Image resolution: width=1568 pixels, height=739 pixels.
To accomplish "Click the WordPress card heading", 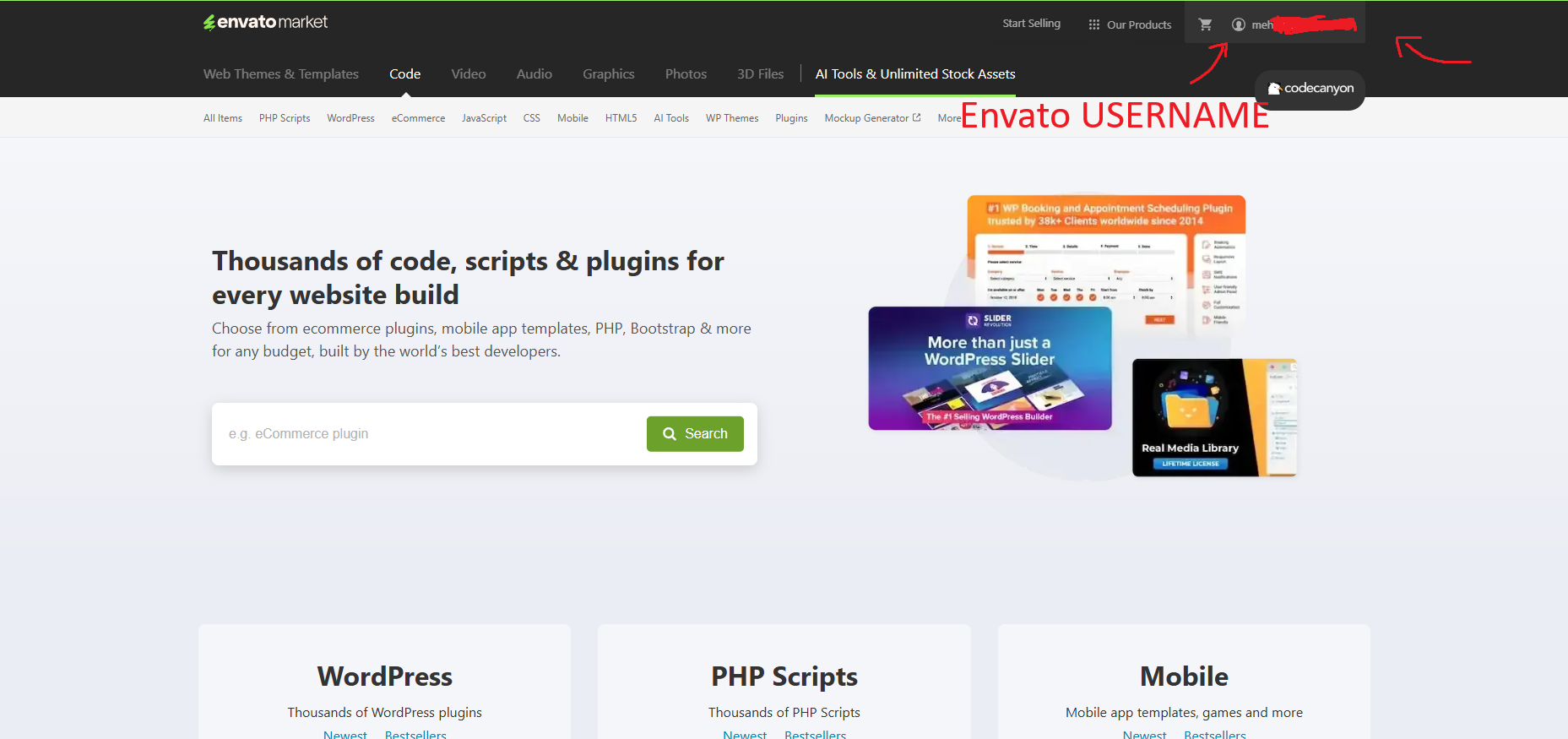I will click(385, 677).
